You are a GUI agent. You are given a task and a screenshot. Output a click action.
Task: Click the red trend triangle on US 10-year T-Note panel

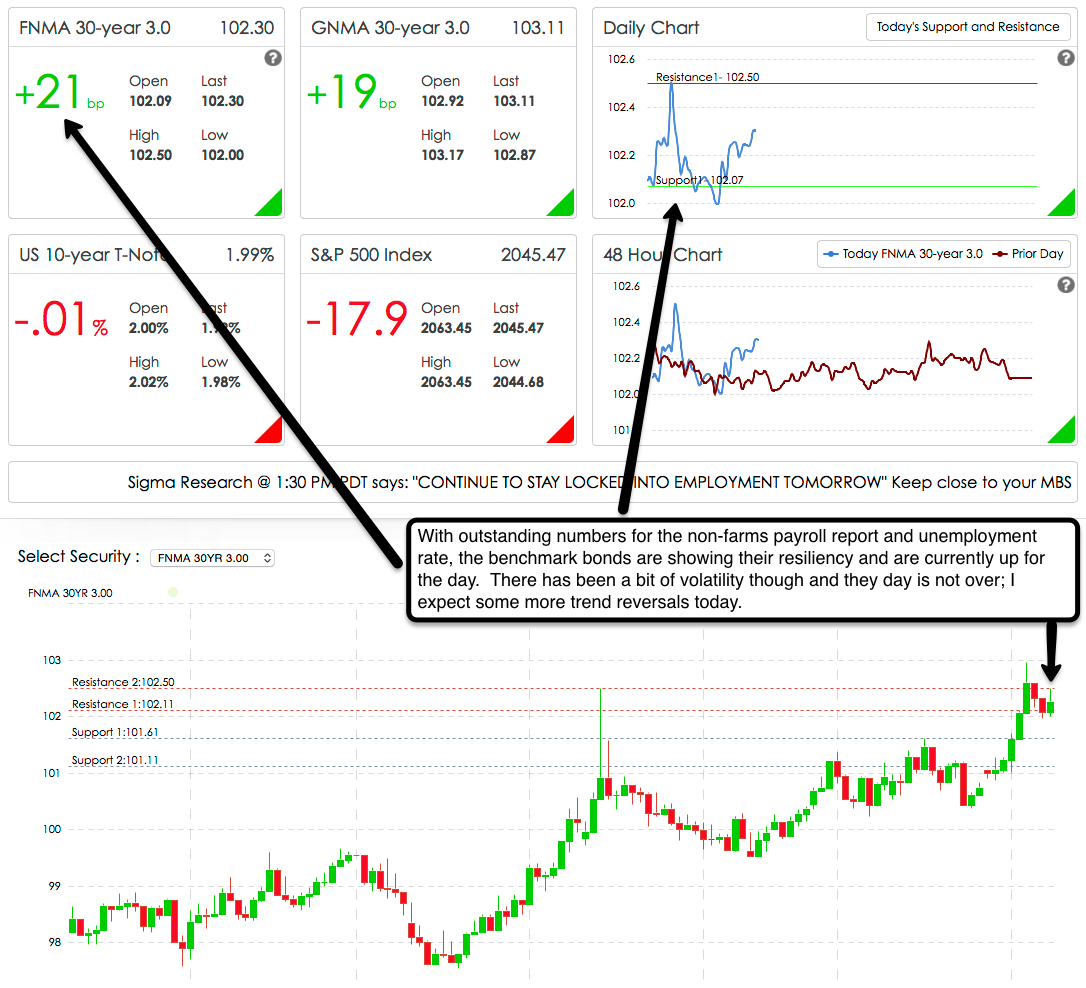click(269, 430)
